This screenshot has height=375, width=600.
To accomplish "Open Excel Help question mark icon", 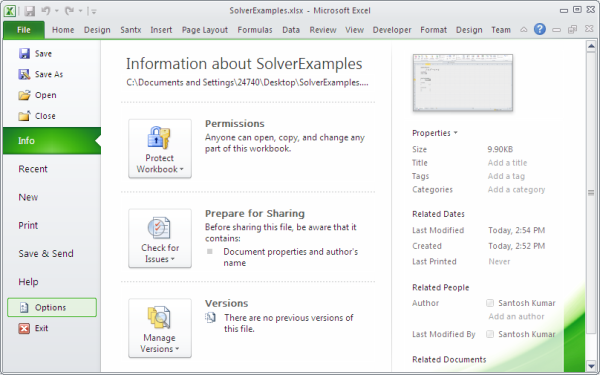I will coord(540,29).
